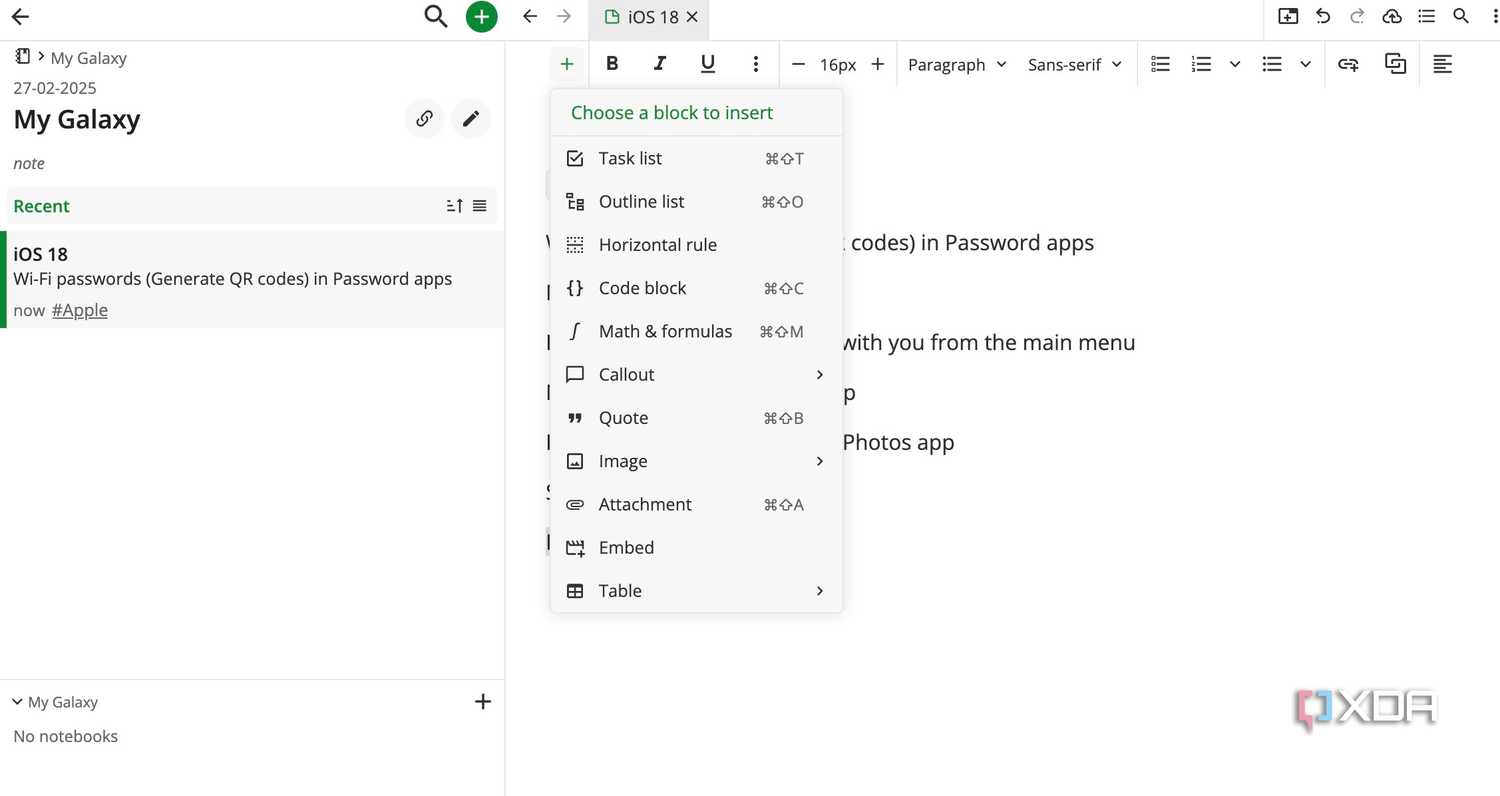Open the text alignment toolbar icon
Image resolution: width=1500 pixels, height=796 pixels.
(x=1442, y=64)
